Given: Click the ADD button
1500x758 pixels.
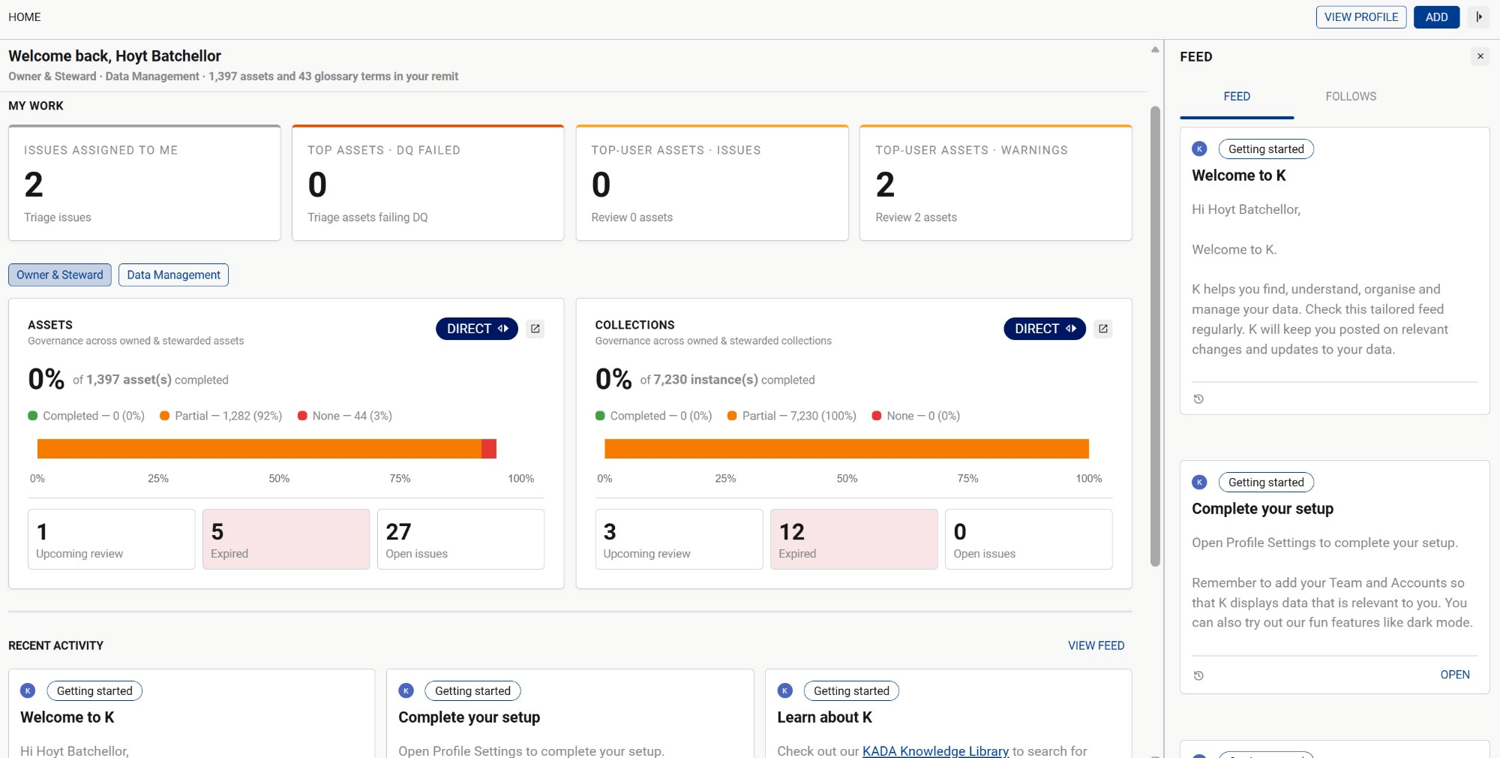Looking at the screenshot, I should point(1437,17).
